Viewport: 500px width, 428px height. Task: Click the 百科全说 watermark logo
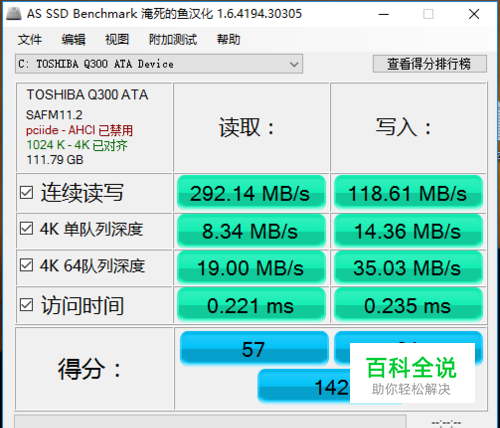(412, 373)
